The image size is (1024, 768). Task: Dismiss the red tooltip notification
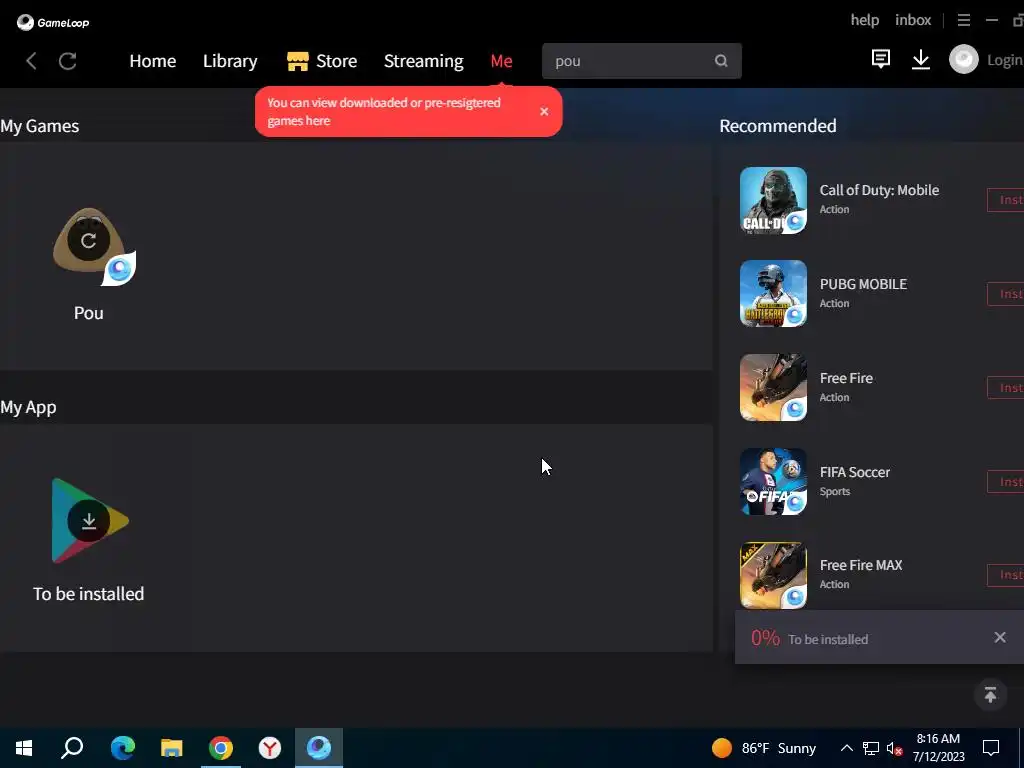point(544,112)
